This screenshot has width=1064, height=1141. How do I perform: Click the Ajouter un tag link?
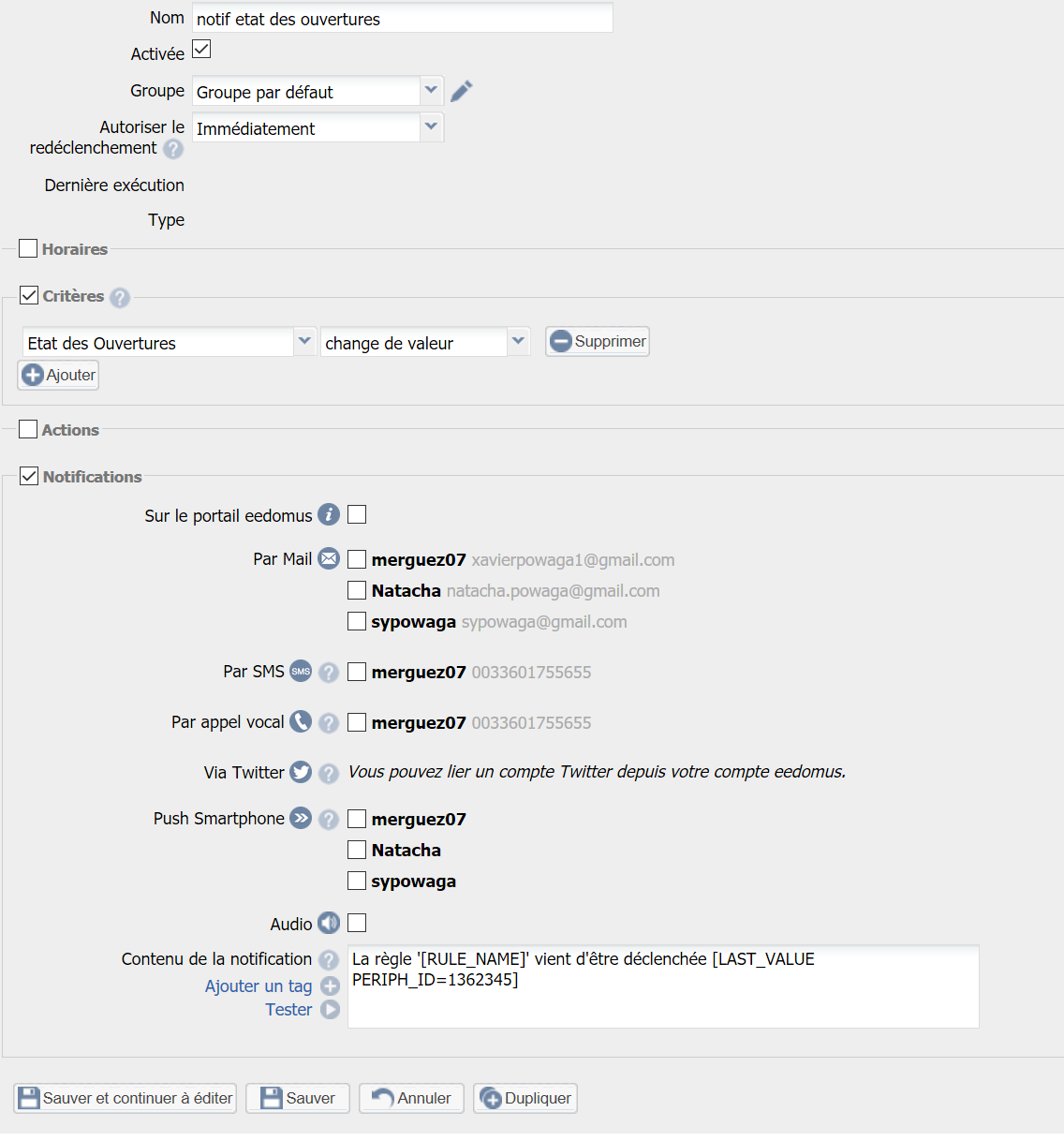[259, 985]
